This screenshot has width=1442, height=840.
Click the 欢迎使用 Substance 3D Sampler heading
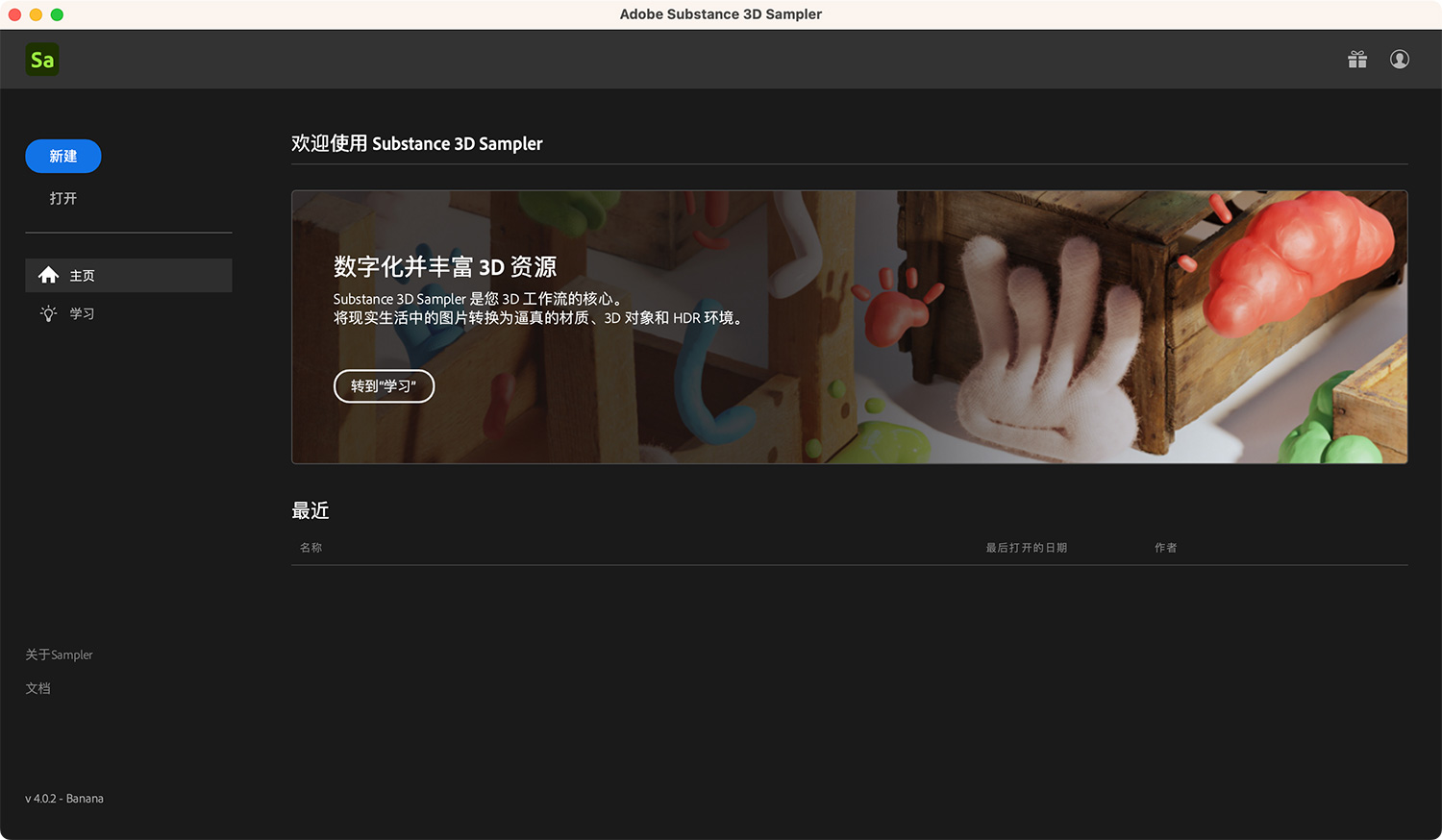(417, 143)
